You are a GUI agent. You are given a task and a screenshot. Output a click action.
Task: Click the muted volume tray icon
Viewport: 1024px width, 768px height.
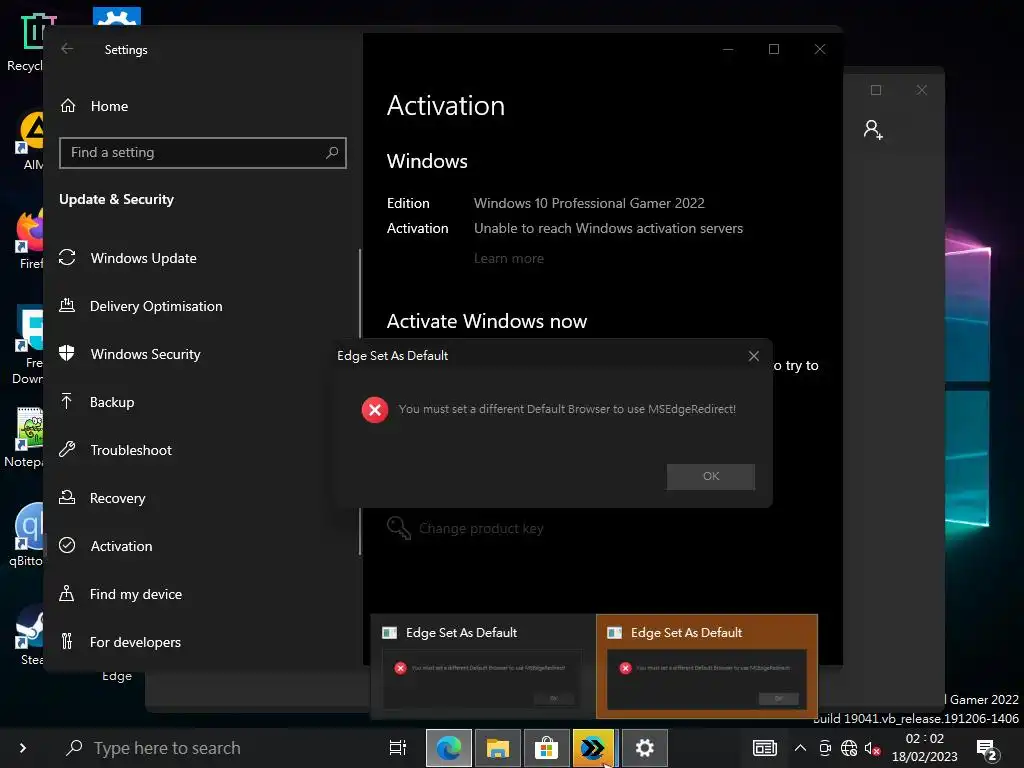point(872,748)
